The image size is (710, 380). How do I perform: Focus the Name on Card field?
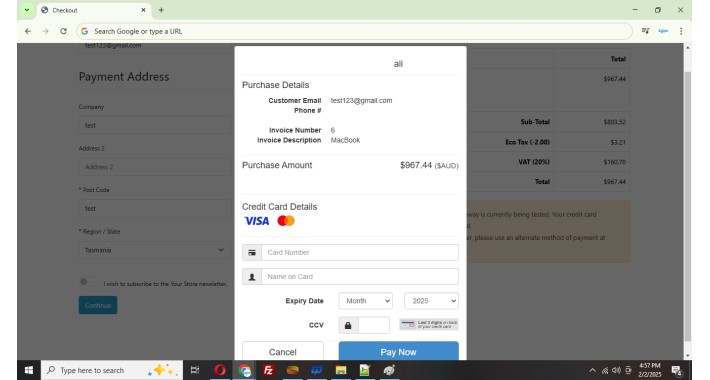[x=360, y=276]
